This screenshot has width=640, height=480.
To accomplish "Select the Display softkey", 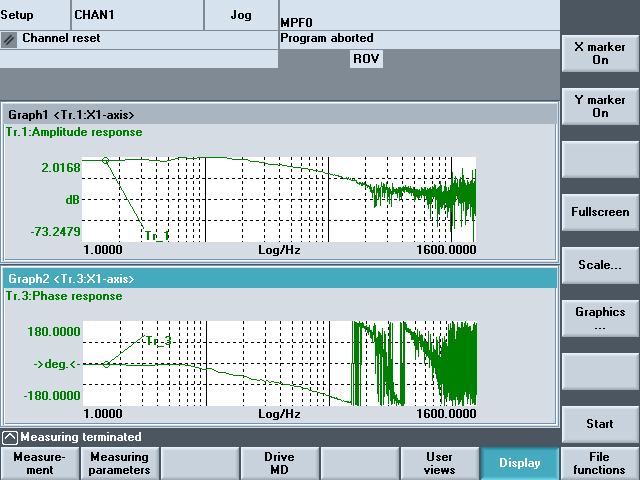I will point(520,463).
